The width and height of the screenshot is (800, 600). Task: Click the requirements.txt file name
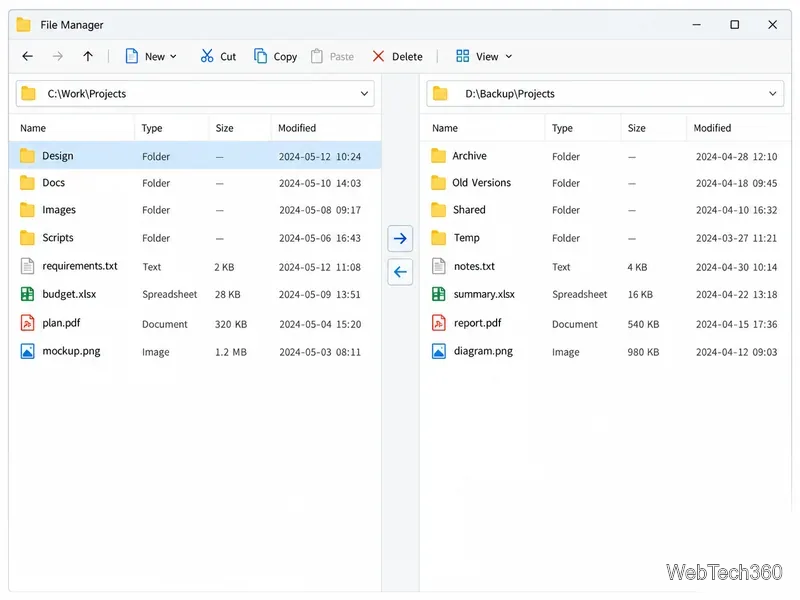click(80, 266)
